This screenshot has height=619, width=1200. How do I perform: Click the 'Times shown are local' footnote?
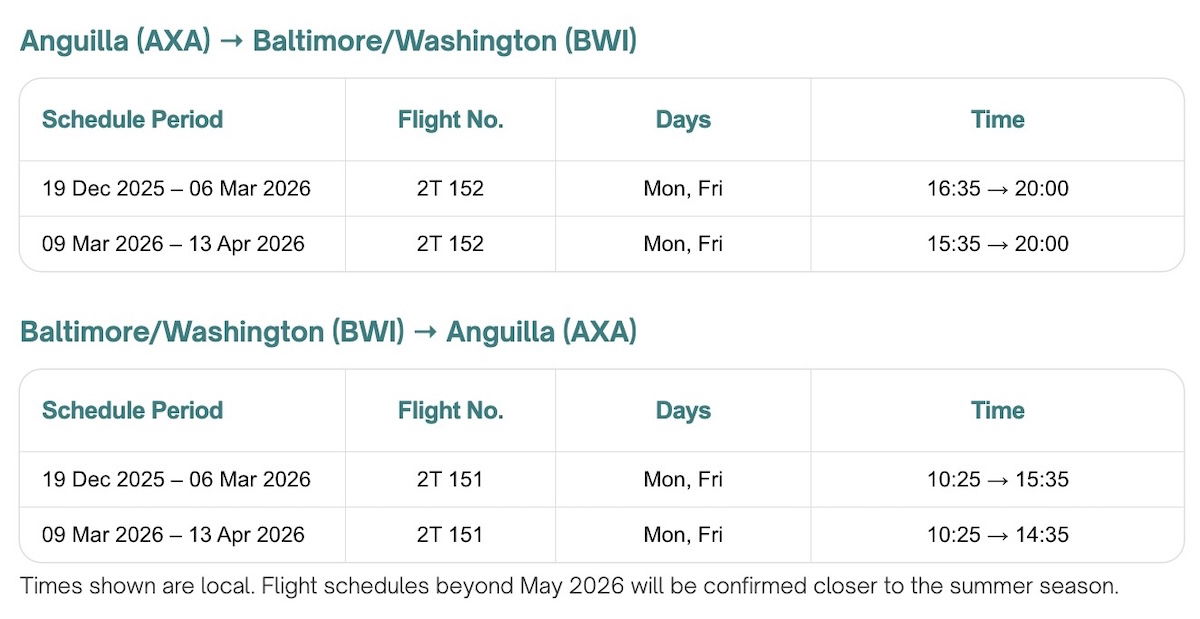pyautogui.click(x=568, y=586)
